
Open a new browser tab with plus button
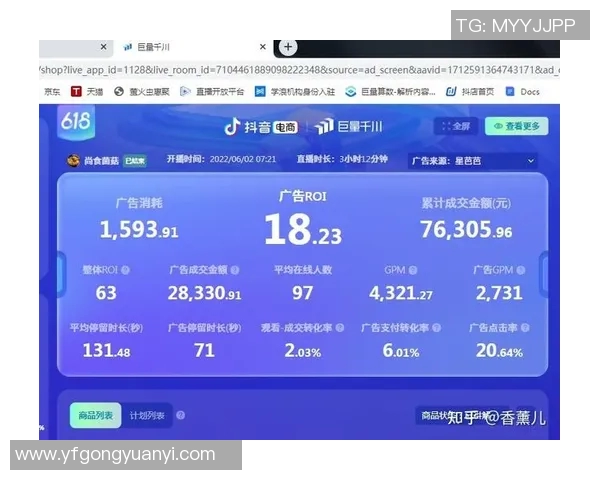point(288,47)
